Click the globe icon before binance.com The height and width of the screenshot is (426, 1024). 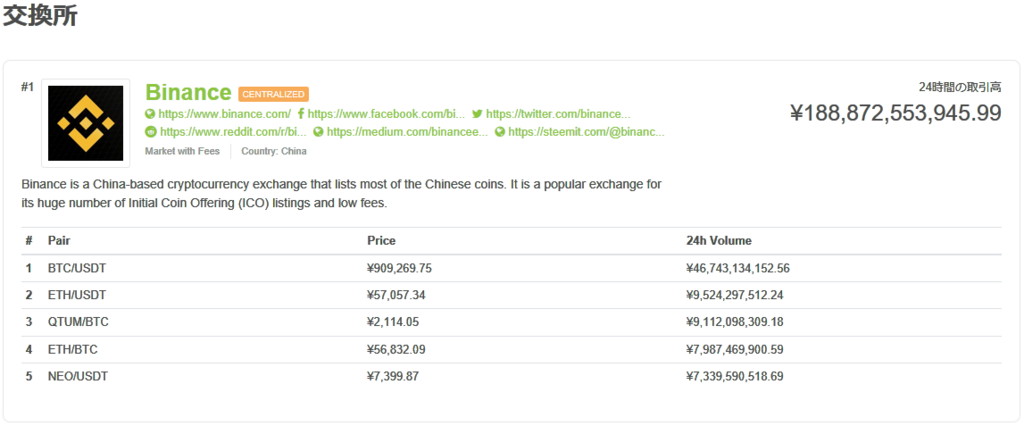(150, 114)
